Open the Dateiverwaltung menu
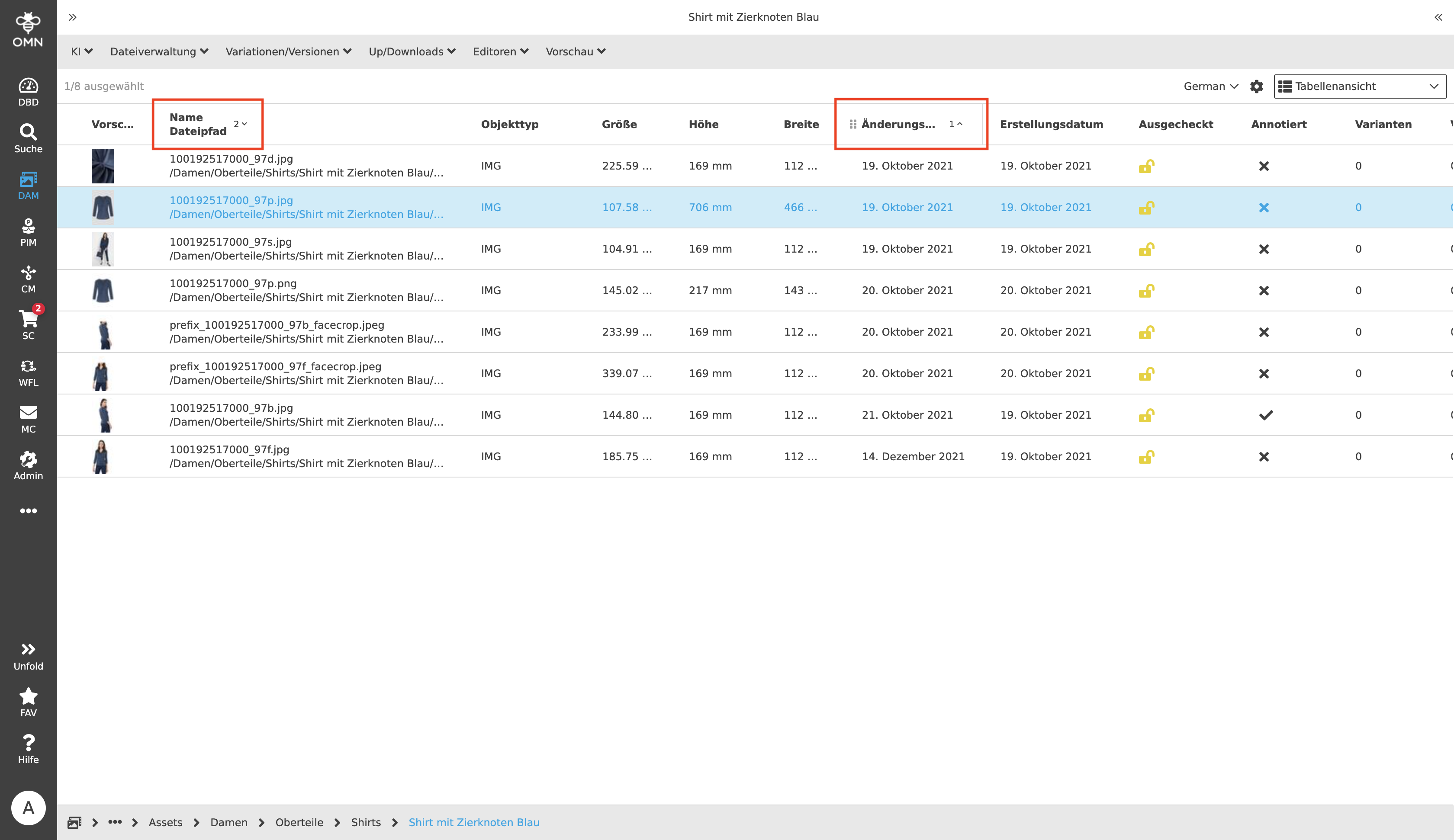This screenshot has width=1454, height=840. (159, 52)
